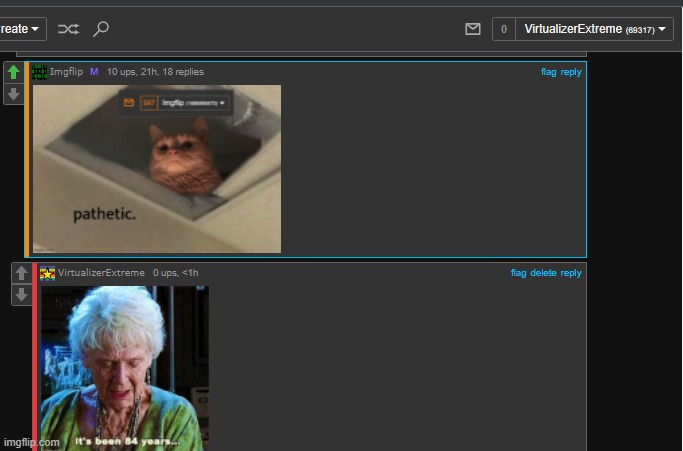Downvote the Imgflip comment

click(13, 94)
